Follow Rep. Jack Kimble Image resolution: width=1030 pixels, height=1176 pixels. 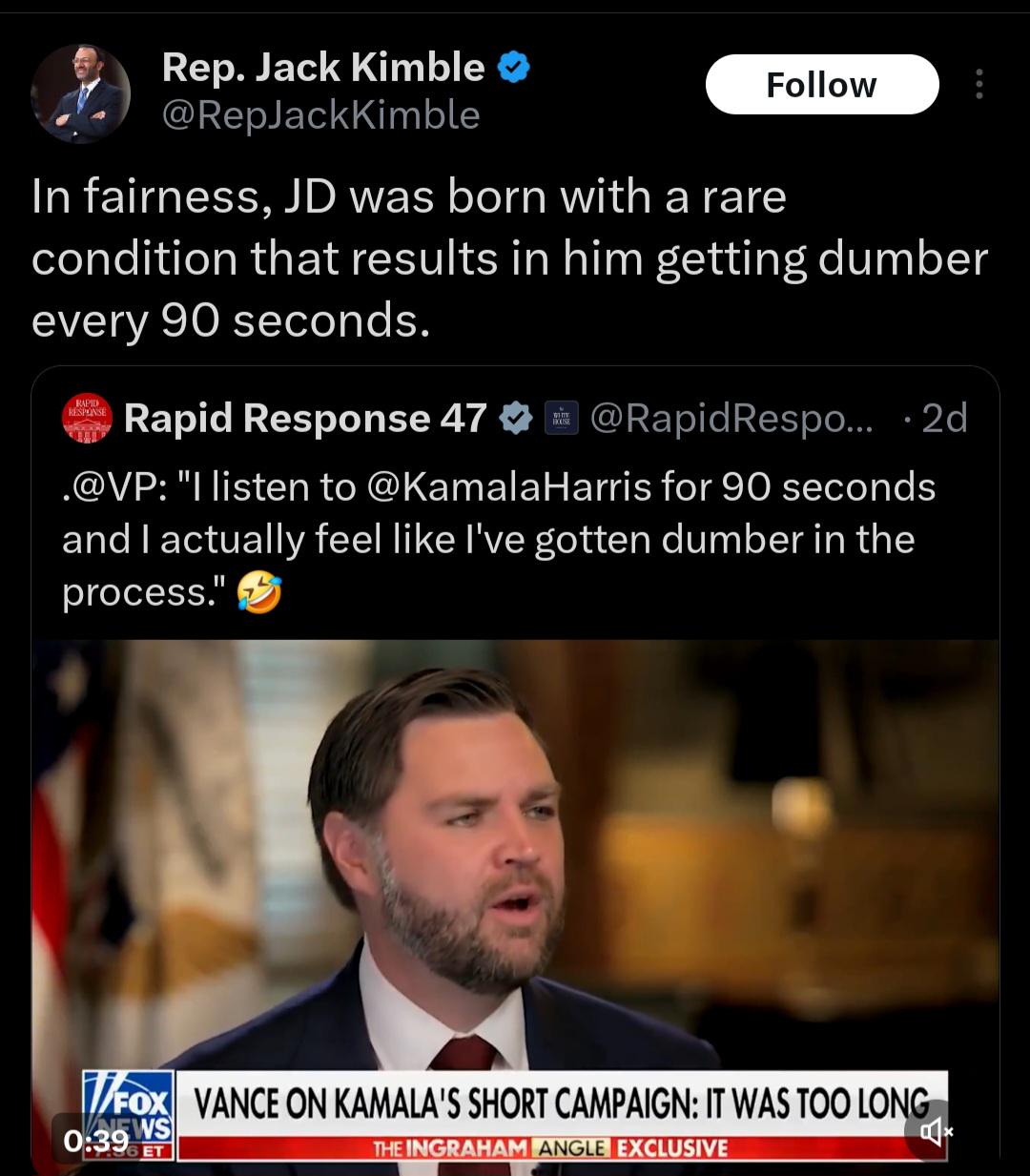click(821, 85)
